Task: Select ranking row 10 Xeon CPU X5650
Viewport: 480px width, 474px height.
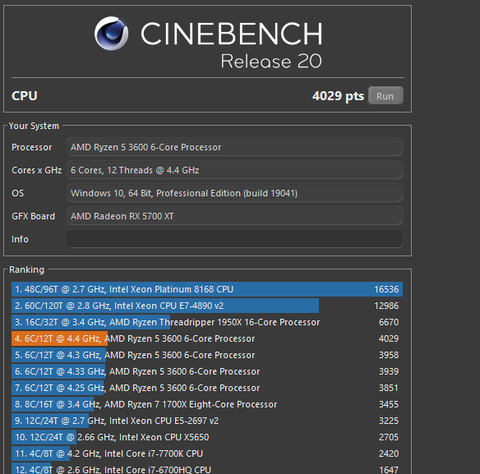Action: (207, 437)
